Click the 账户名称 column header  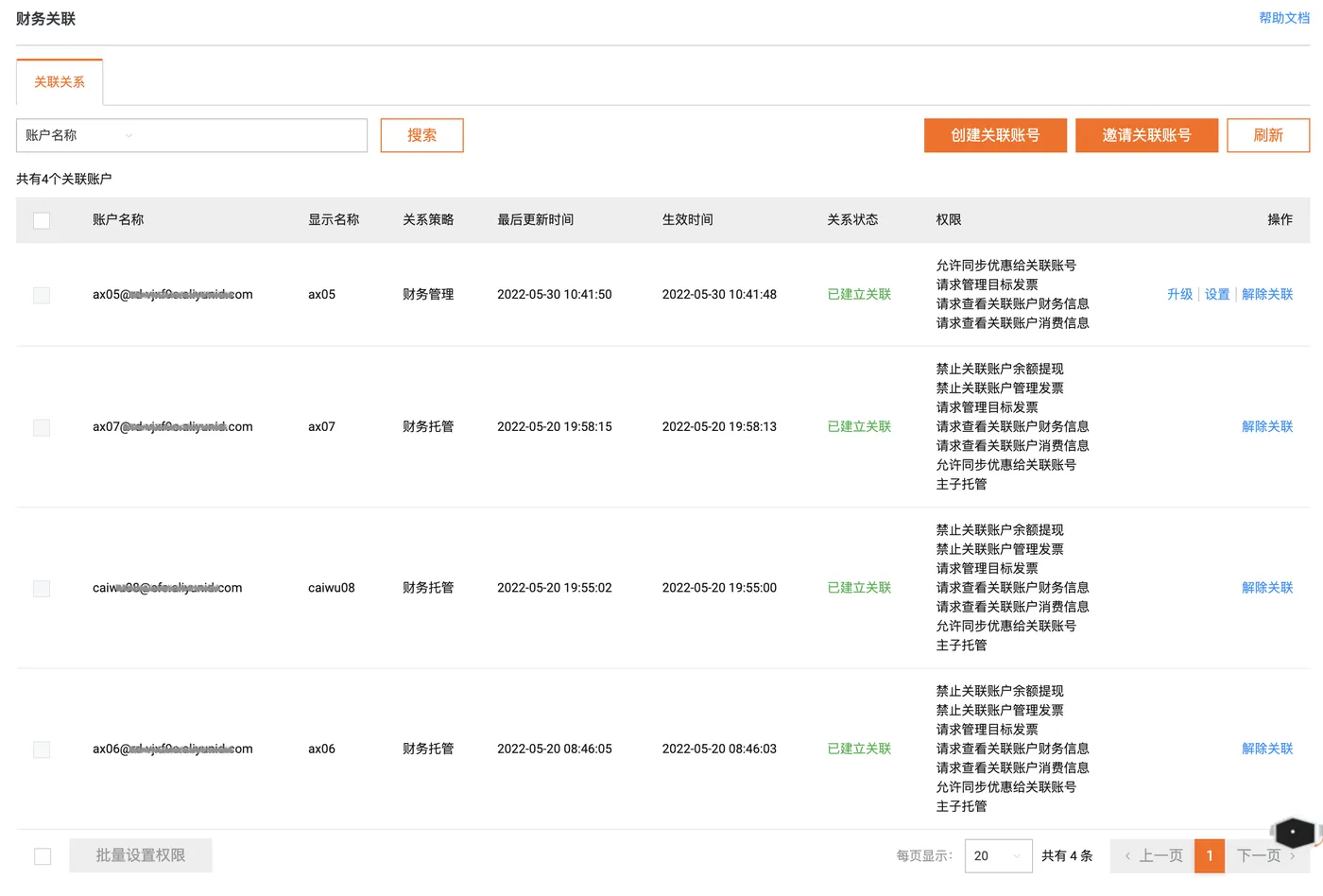(118, 219)
